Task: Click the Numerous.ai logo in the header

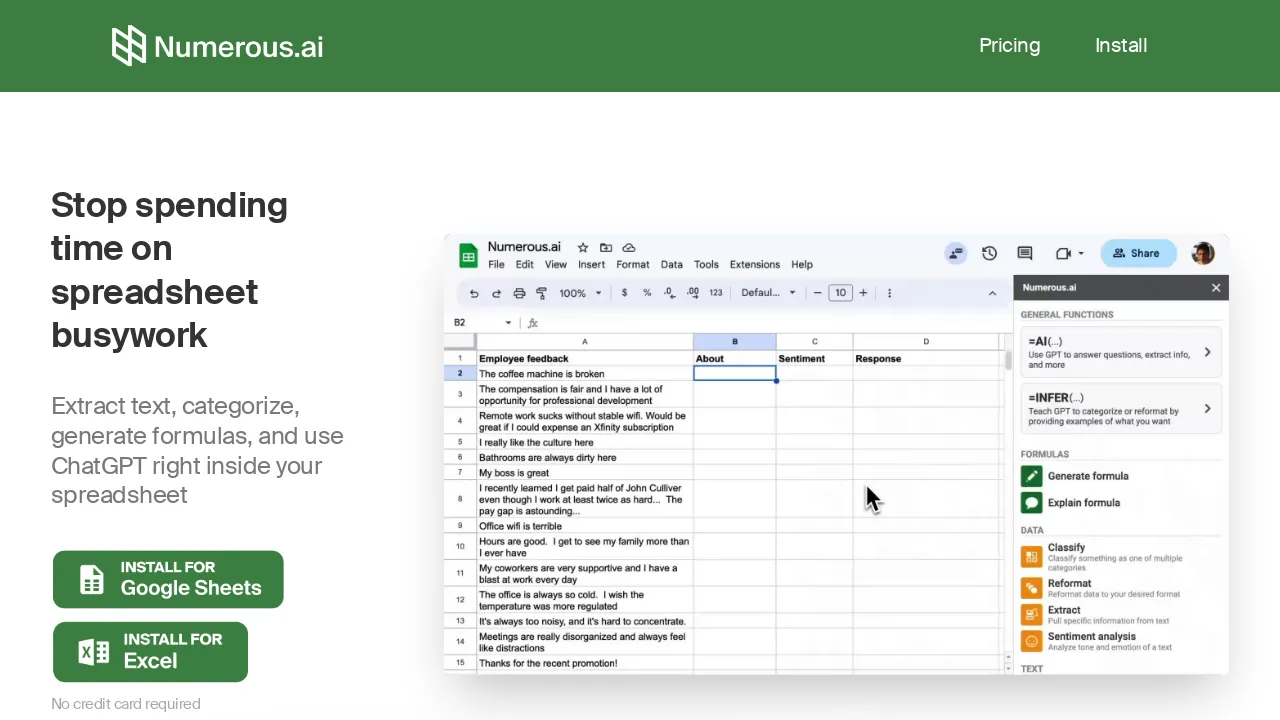Action: coord(217,46)
